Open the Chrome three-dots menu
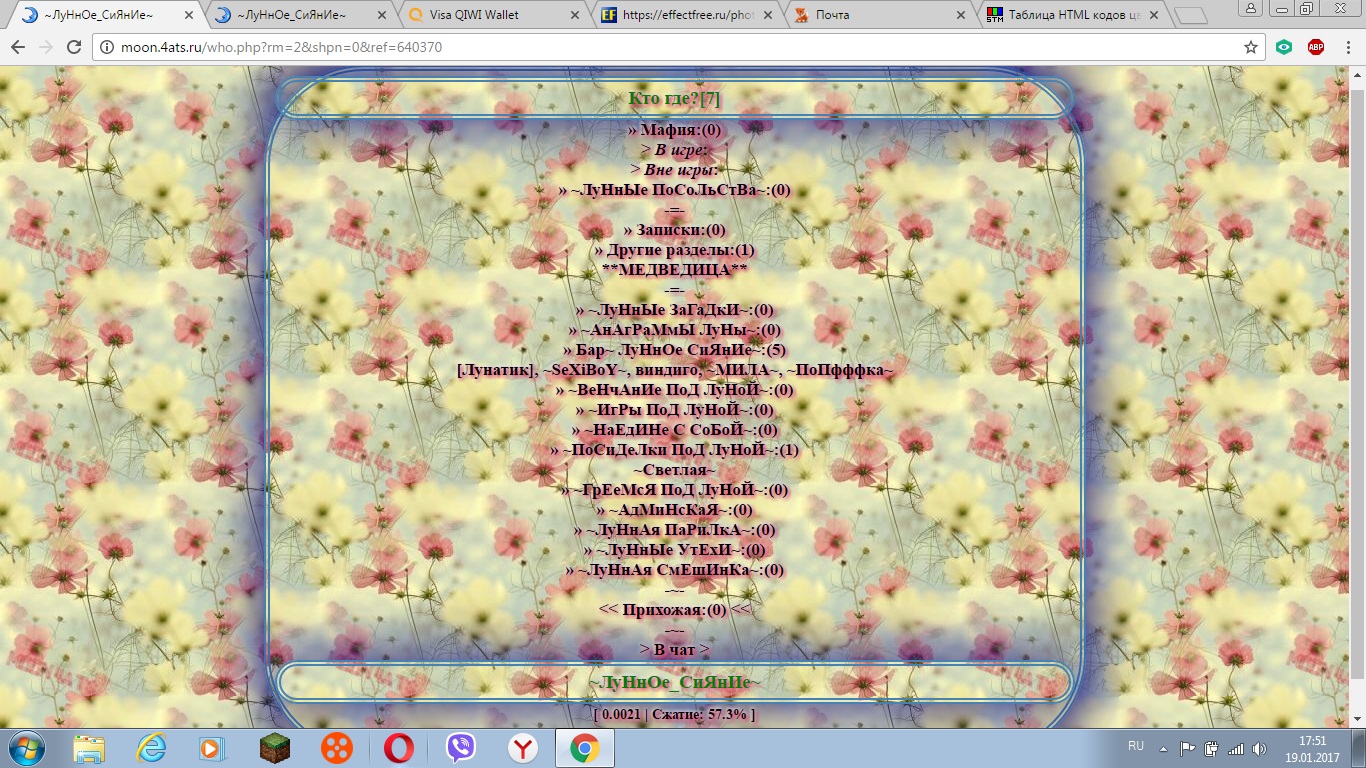The image size is (1366, 768). coord(1347,47)
